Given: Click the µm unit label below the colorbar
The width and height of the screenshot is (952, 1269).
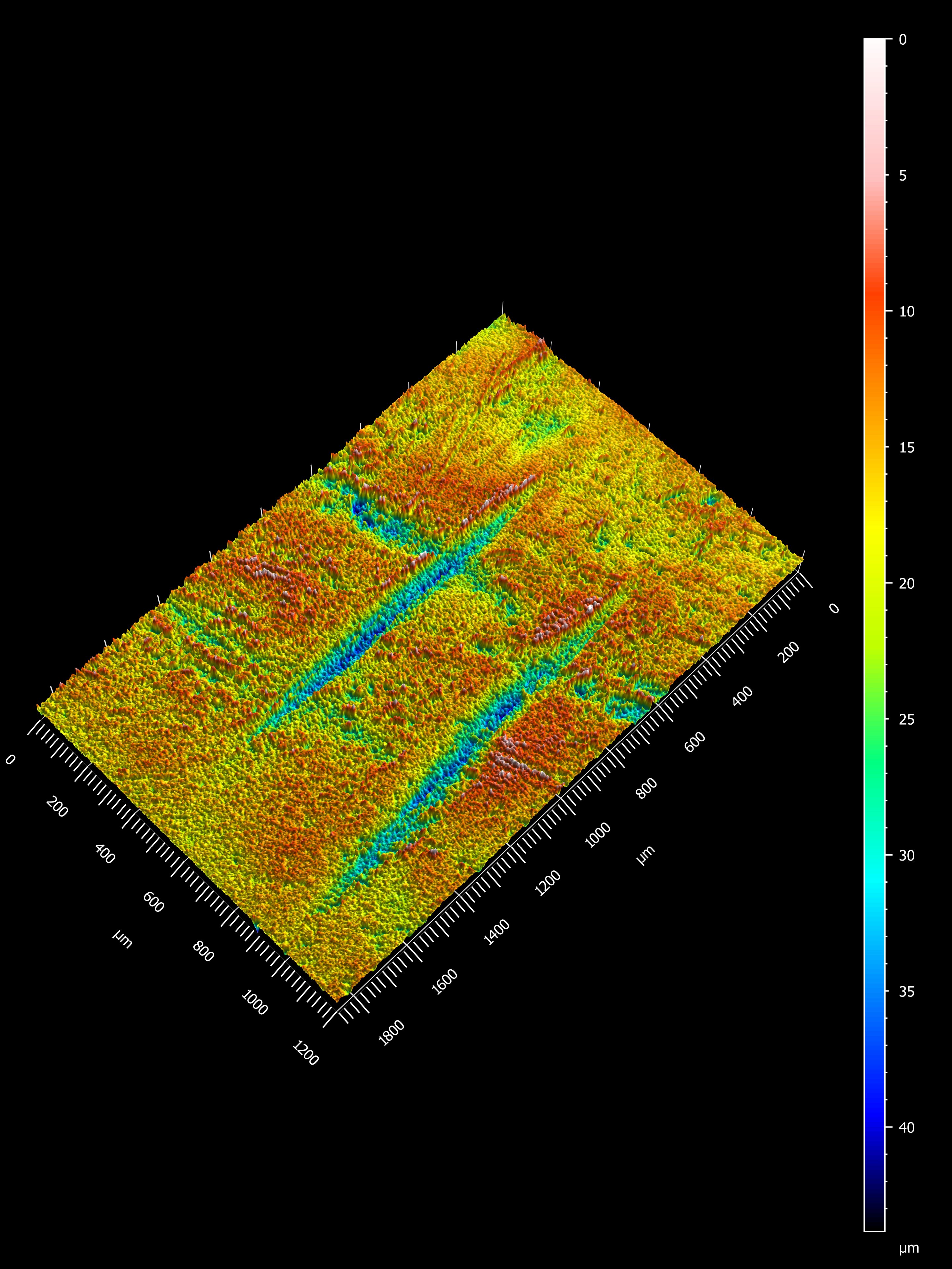Looking at the screenshot, I should coord(909,1248).
